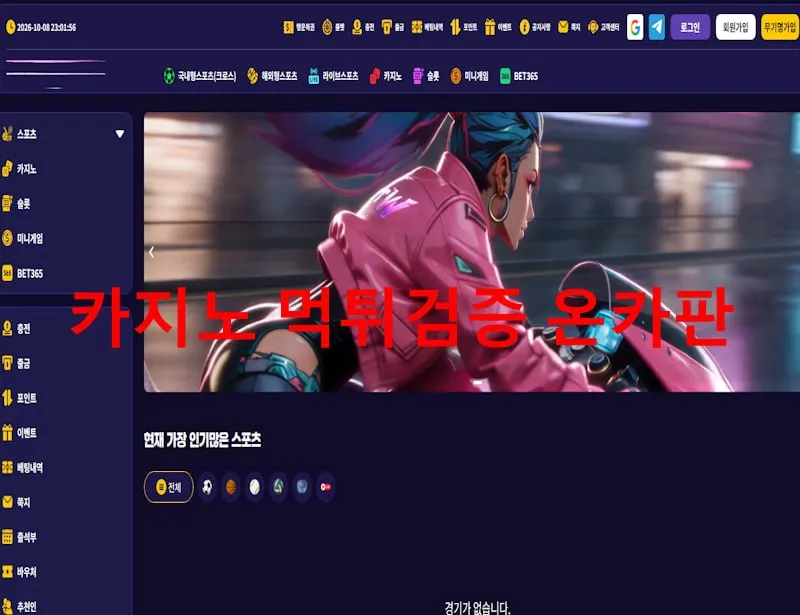This screenshot has height=615, width=800.
Task: Click the date and time clock display
Action: 41,27
